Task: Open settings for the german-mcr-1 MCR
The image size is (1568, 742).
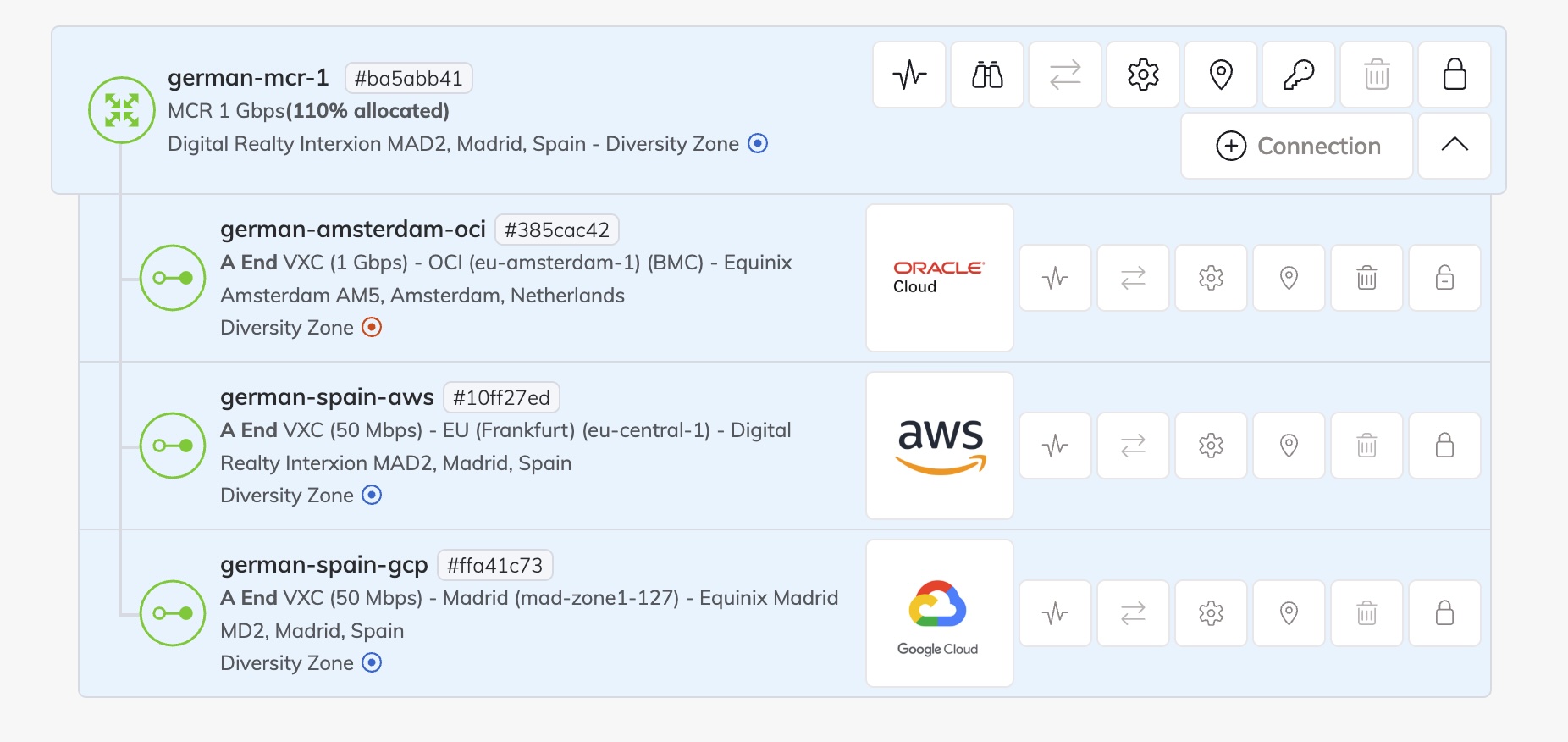Action: tap(1142, 75)
